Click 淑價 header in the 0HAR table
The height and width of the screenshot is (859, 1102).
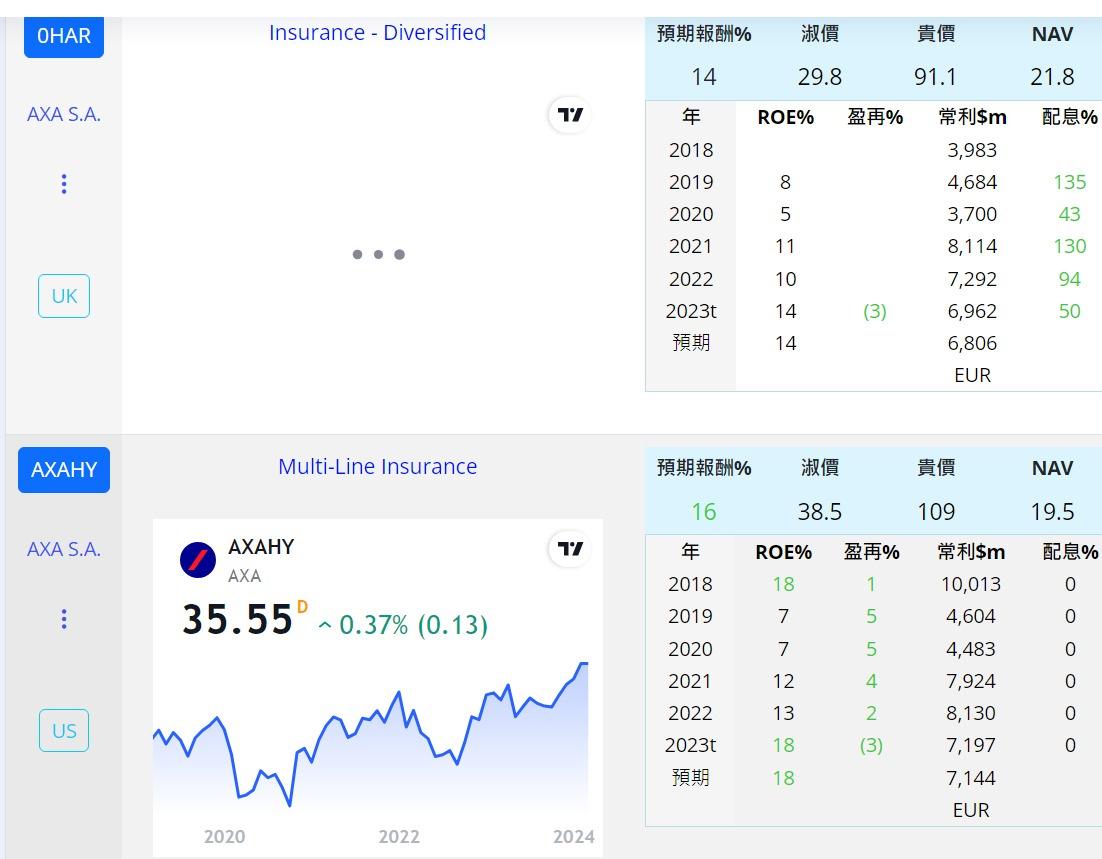[x=819, y=34]
